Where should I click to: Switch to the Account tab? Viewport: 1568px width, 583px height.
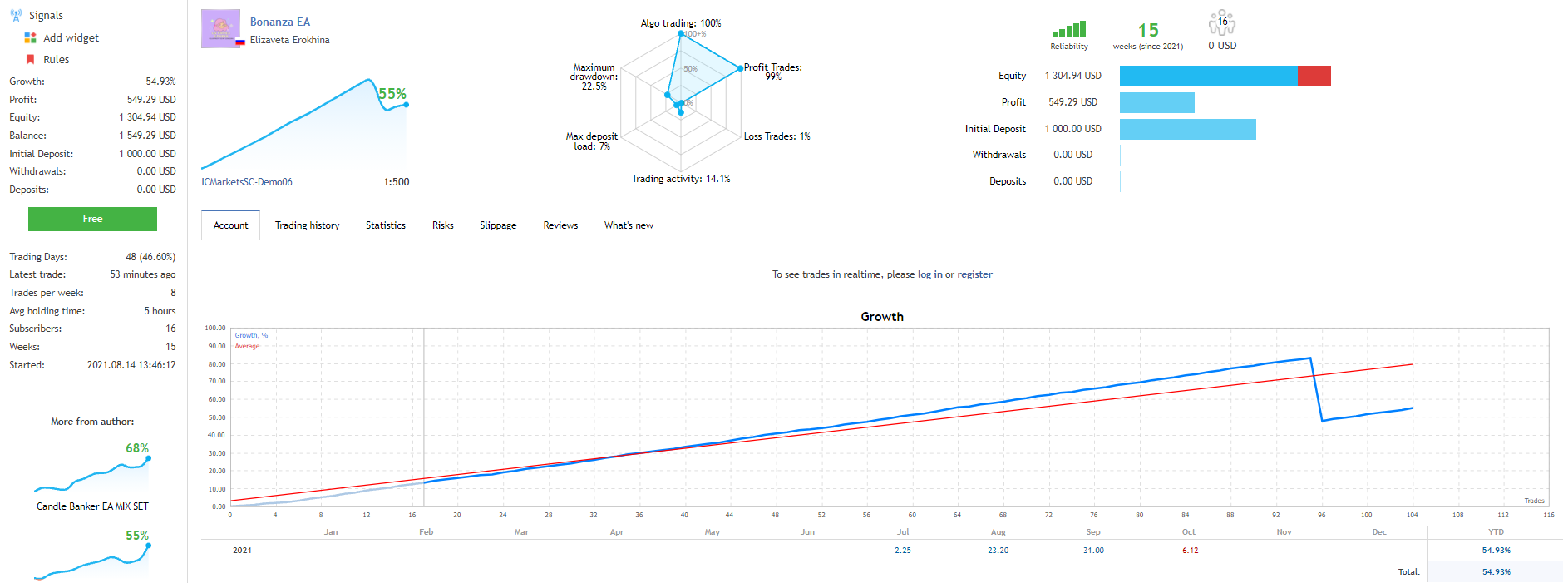pos(230,225)
